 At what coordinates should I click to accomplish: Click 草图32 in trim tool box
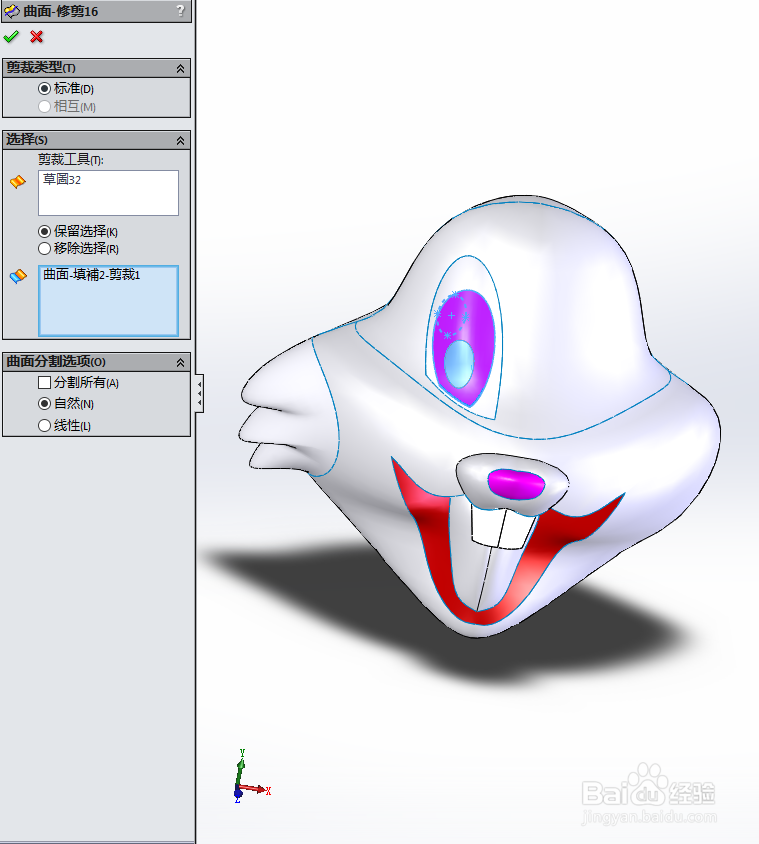click(x=62, y=179)
